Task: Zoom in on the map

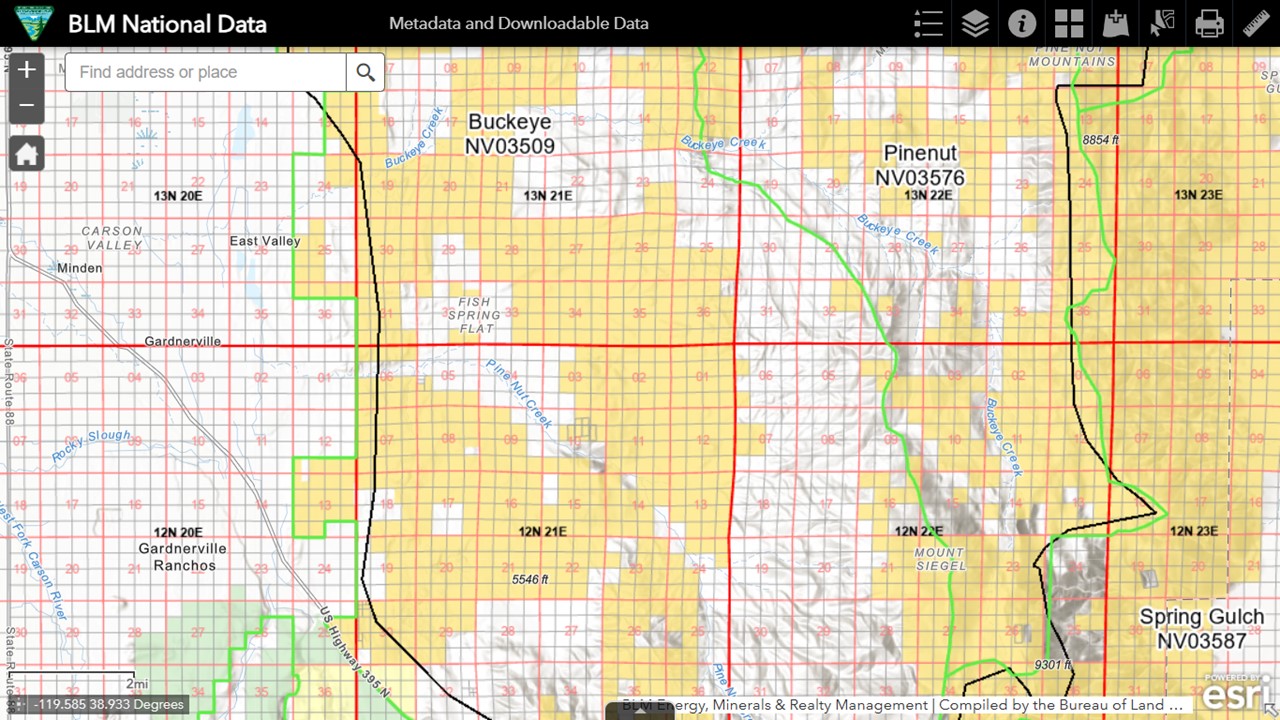Action: (27, 70)
